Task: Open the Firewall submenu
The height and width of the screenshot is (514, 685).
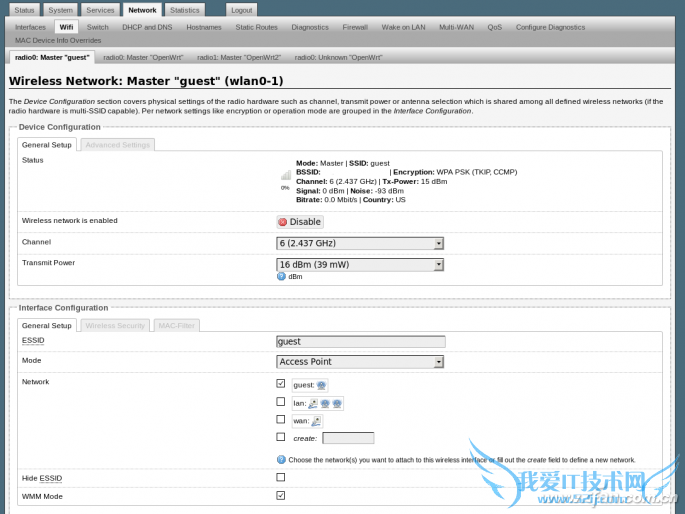Action: [x=355, y=27]
